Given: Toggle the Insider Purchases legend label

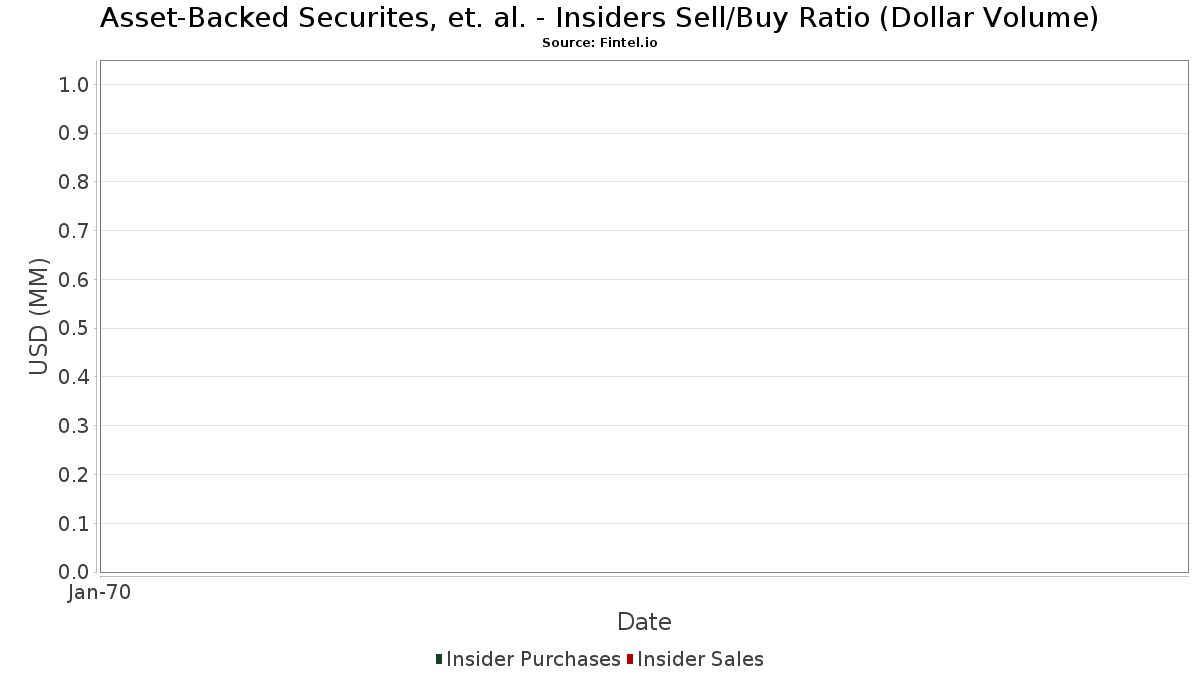Looking at the screenshot, I should click(533, 659).
